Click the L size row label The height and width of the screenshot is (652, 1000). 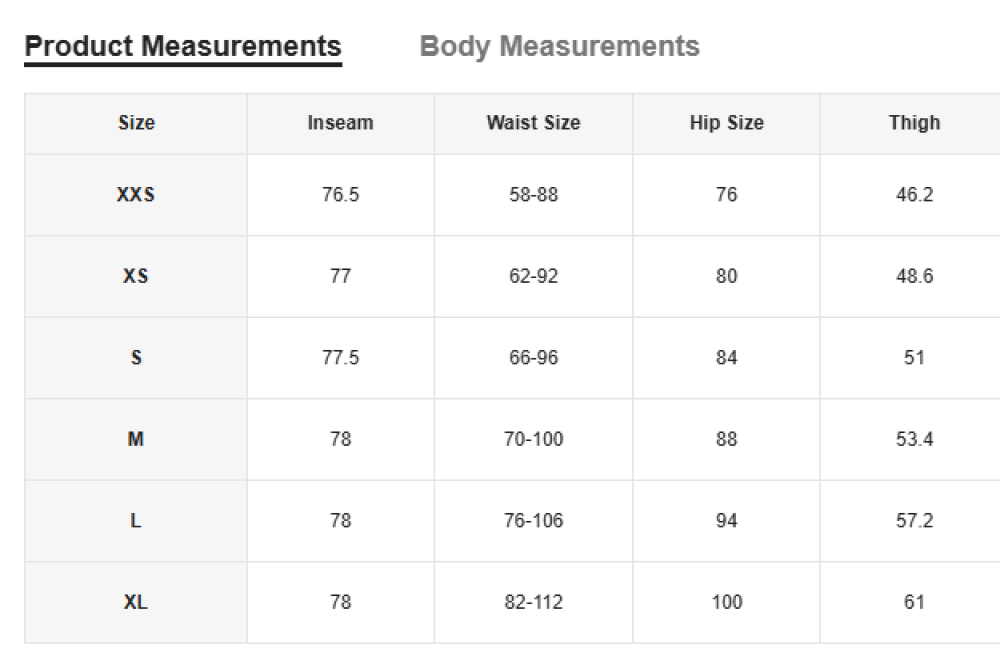pos(136,521)
